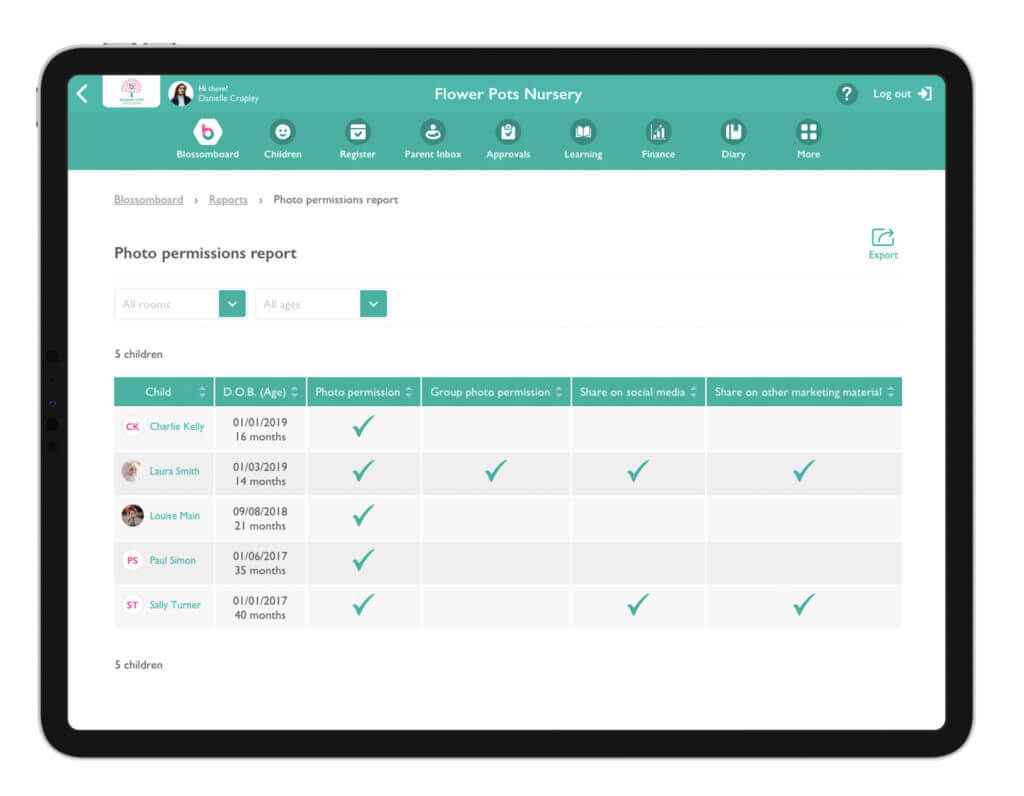Open the All rooms dropdown arrow
This screenshot has height=796, width=1024.
tap(232, 304)
